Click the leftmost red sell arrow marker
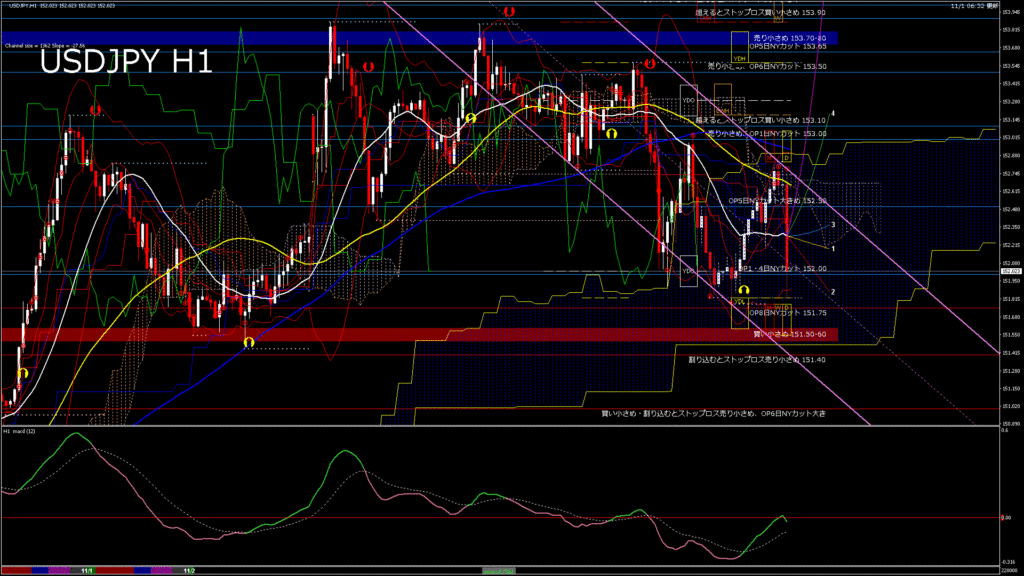The image size is (1024, 576). (96, 110)
